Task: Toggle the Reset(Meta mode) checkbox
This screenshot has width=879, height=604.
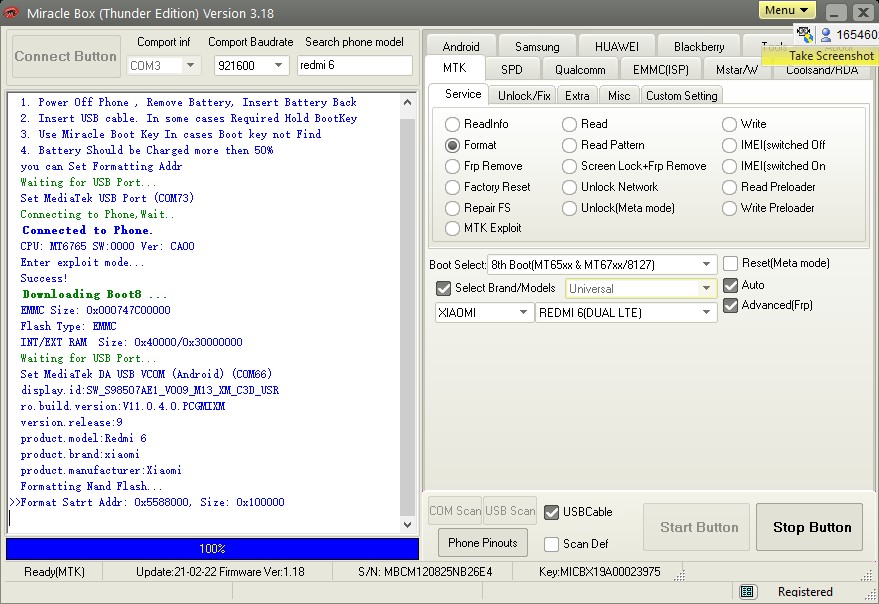Action: [x=730, y=263]
